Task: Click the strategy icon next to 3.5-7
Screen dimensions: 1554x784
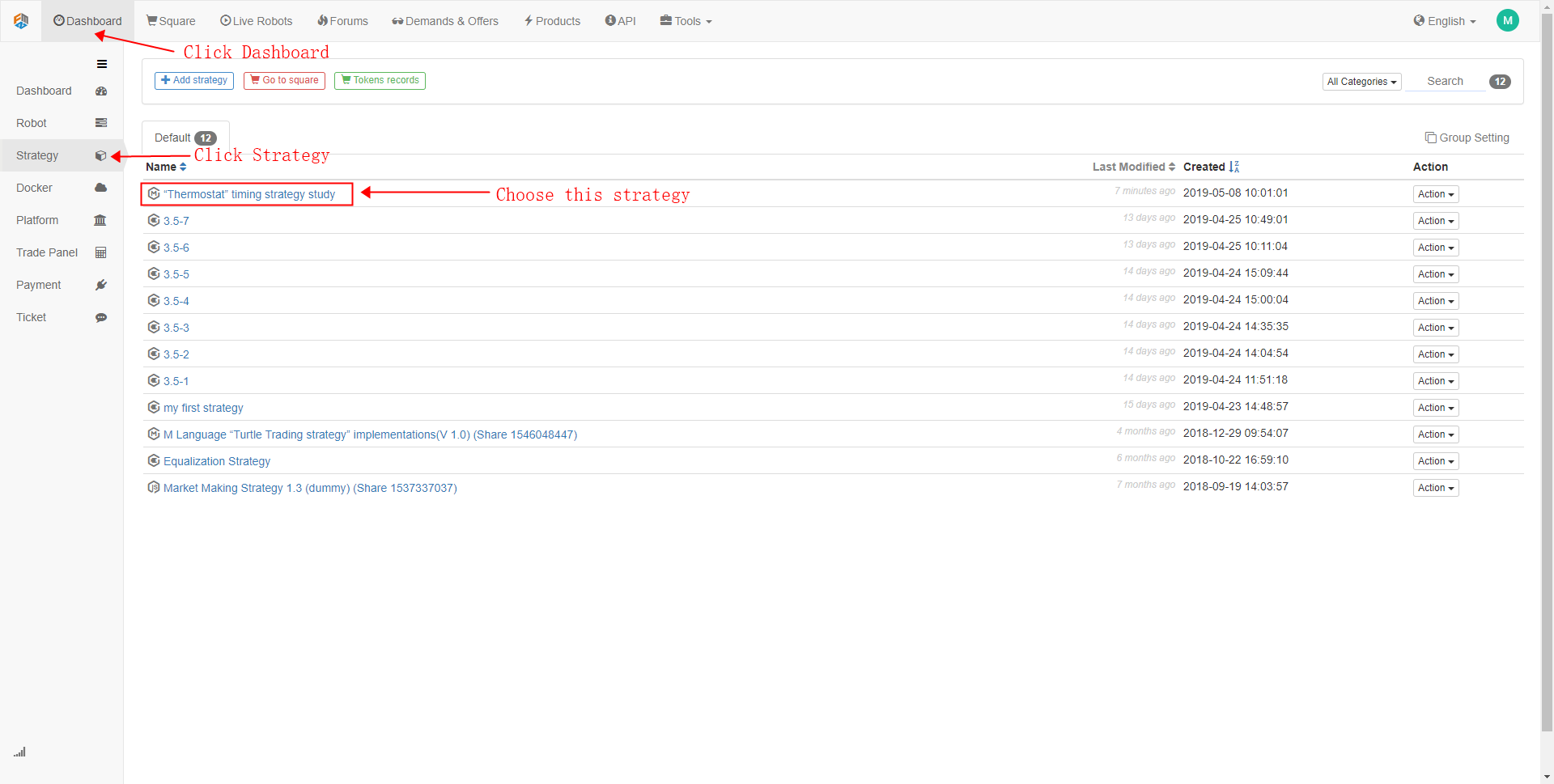Action: point(154,220)
